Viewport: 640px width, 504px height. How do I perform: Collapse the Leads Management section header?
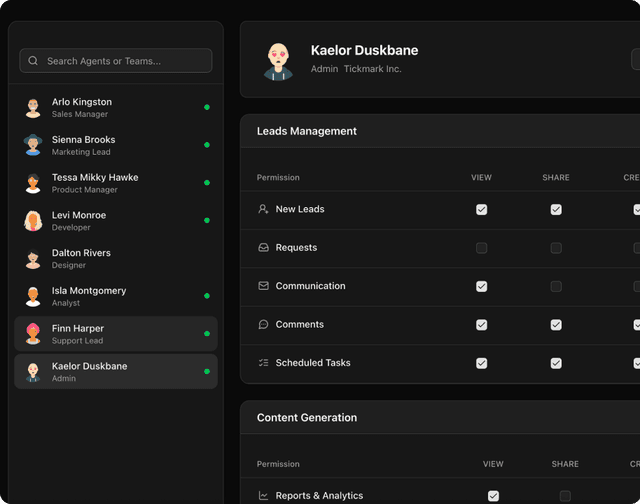point(307,131)
